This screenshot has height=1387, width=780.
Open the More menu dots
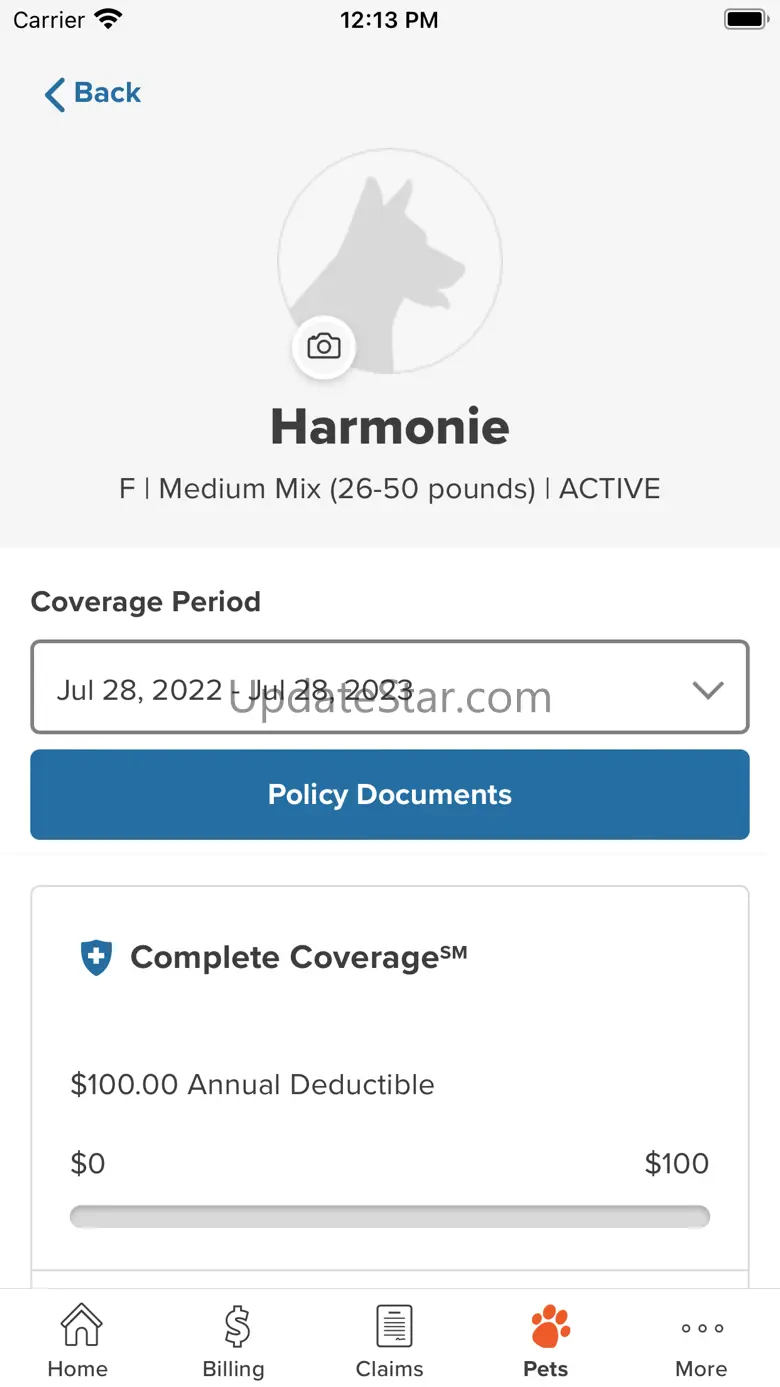pyautogui.click(x=701, y=1342)
